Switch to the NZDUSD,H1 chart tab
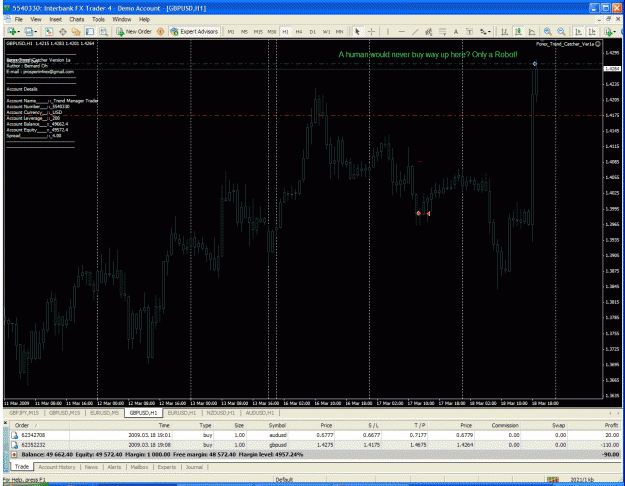This screenshot has height=486, width=625. [221, 413]
